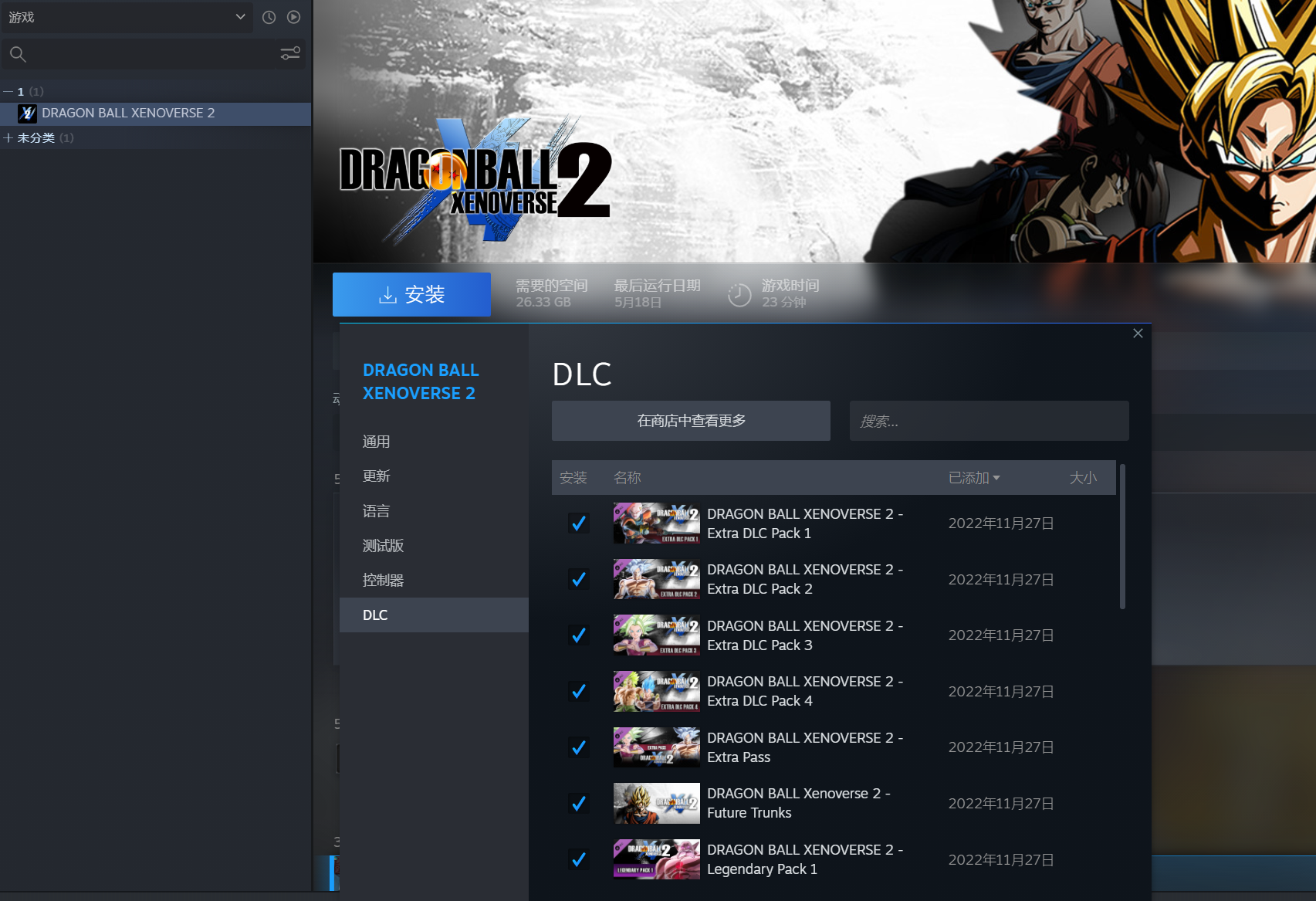Collapse the category named 1

[x=8, y=92]
